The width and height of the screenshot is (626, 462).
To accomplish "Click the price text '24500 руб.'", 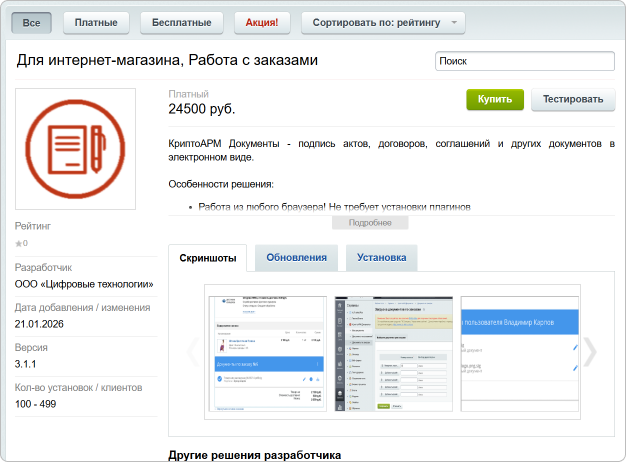I will 202,109.
